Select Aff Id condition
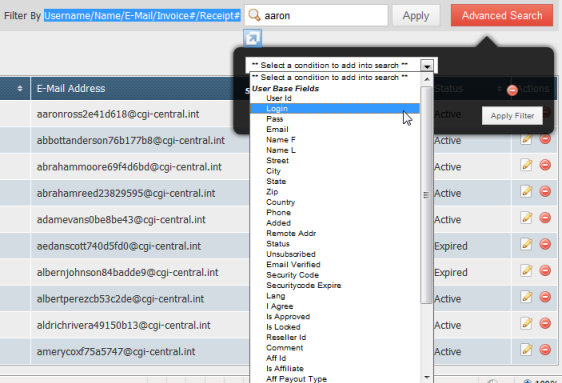562x383 pixels. (335, 358)
